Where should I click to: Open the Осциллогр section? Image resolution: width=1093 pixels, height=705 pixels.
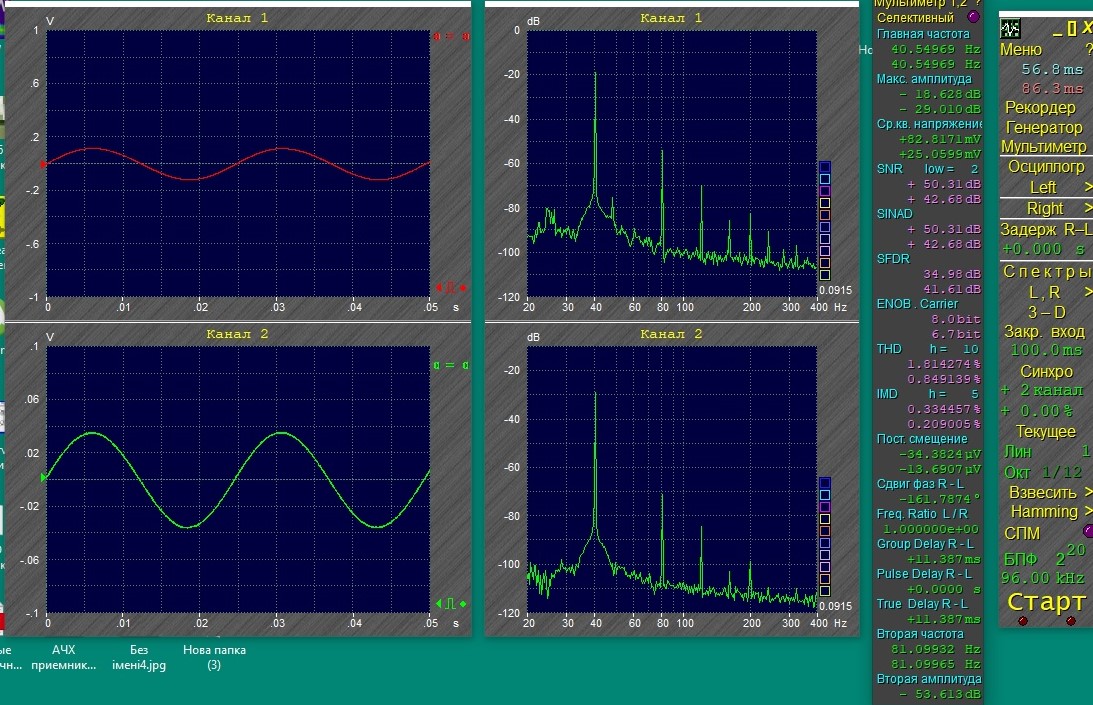pos(1046,167)
